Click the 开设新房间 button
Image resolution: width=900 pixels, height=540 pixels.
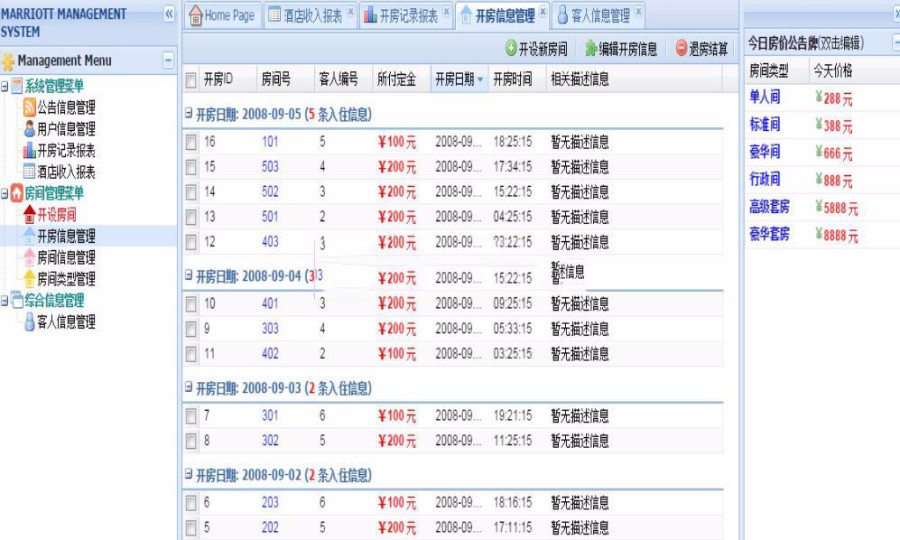click(x=536, y=49)
